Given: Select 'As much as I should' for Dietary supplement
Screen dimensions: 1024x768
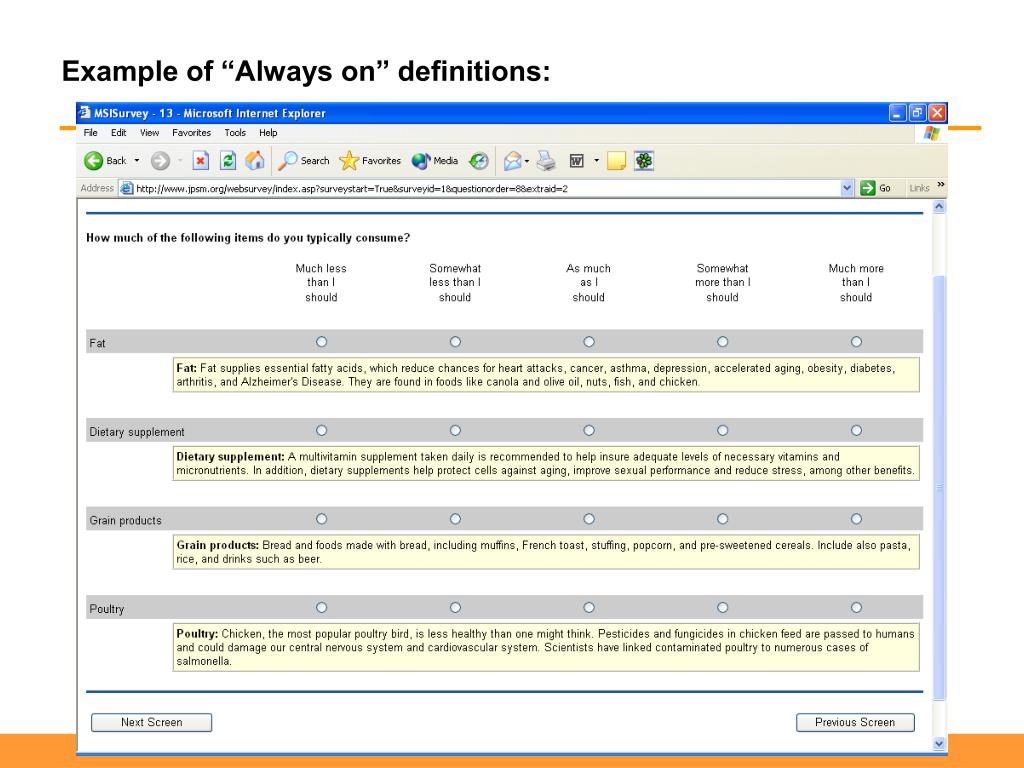Looking at the screenshot, I should tap(588, 431).
